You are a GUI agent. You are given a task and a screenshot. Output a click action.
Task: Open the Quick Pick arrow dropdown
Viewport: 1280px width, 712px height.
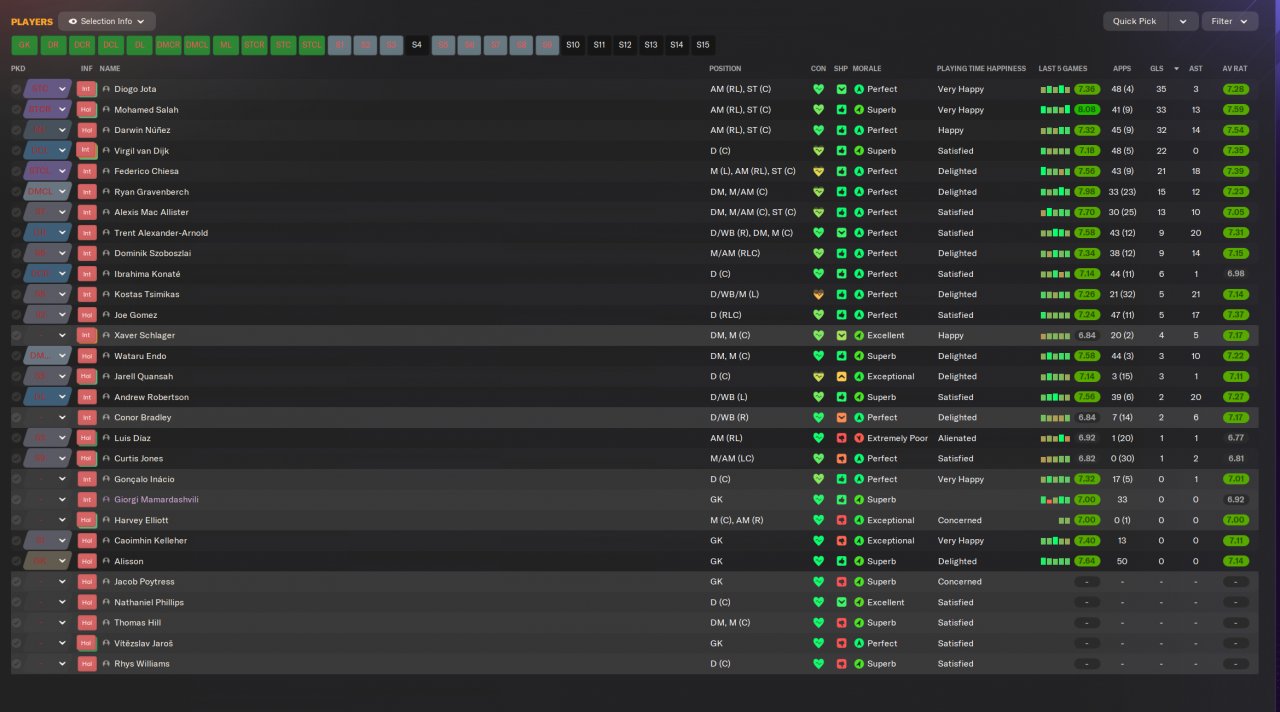pyautogui.click(x=1184, y=21)
